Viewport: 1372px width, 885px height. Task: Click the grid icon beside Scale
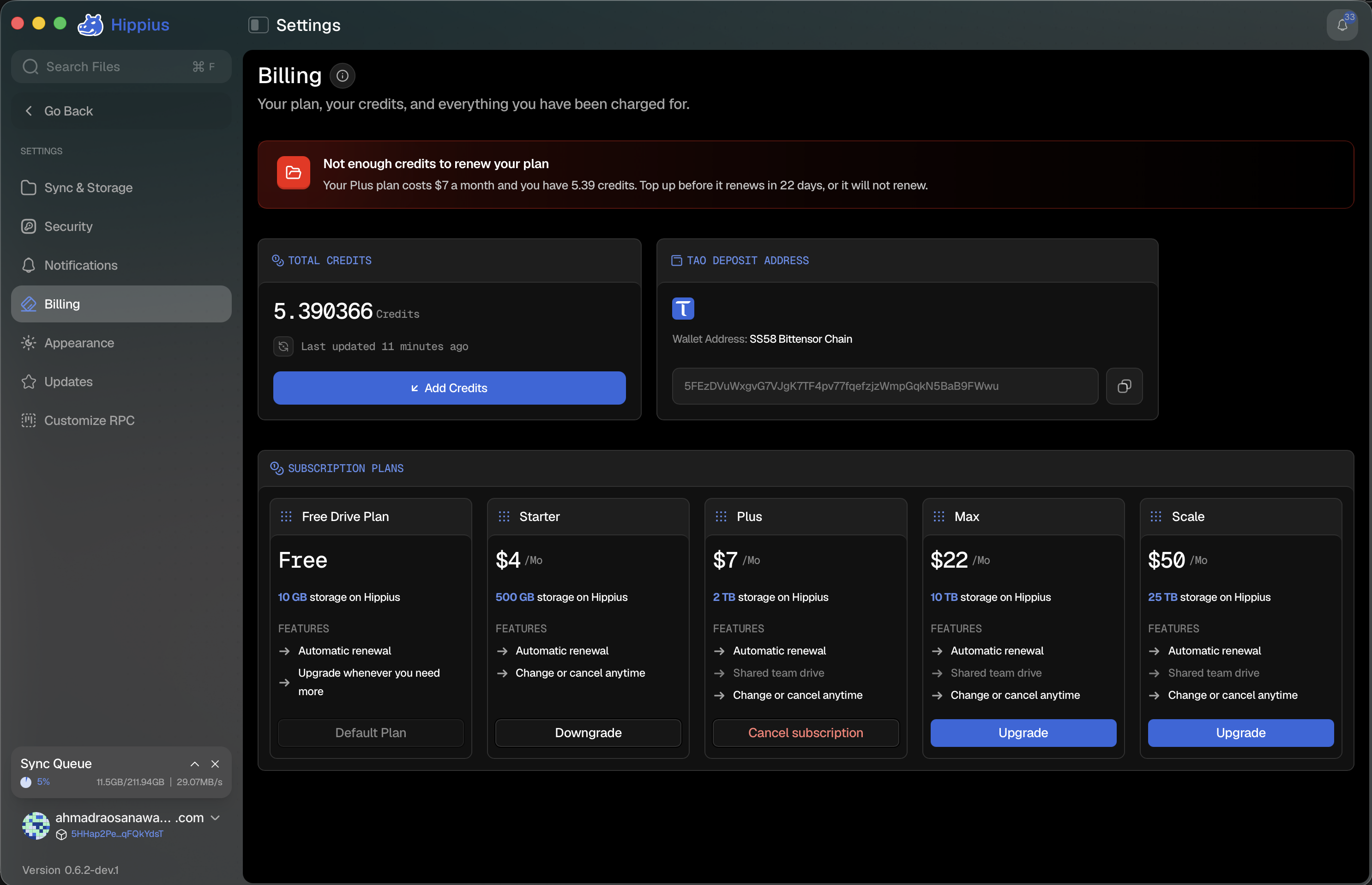click(x=1155, y=516)
